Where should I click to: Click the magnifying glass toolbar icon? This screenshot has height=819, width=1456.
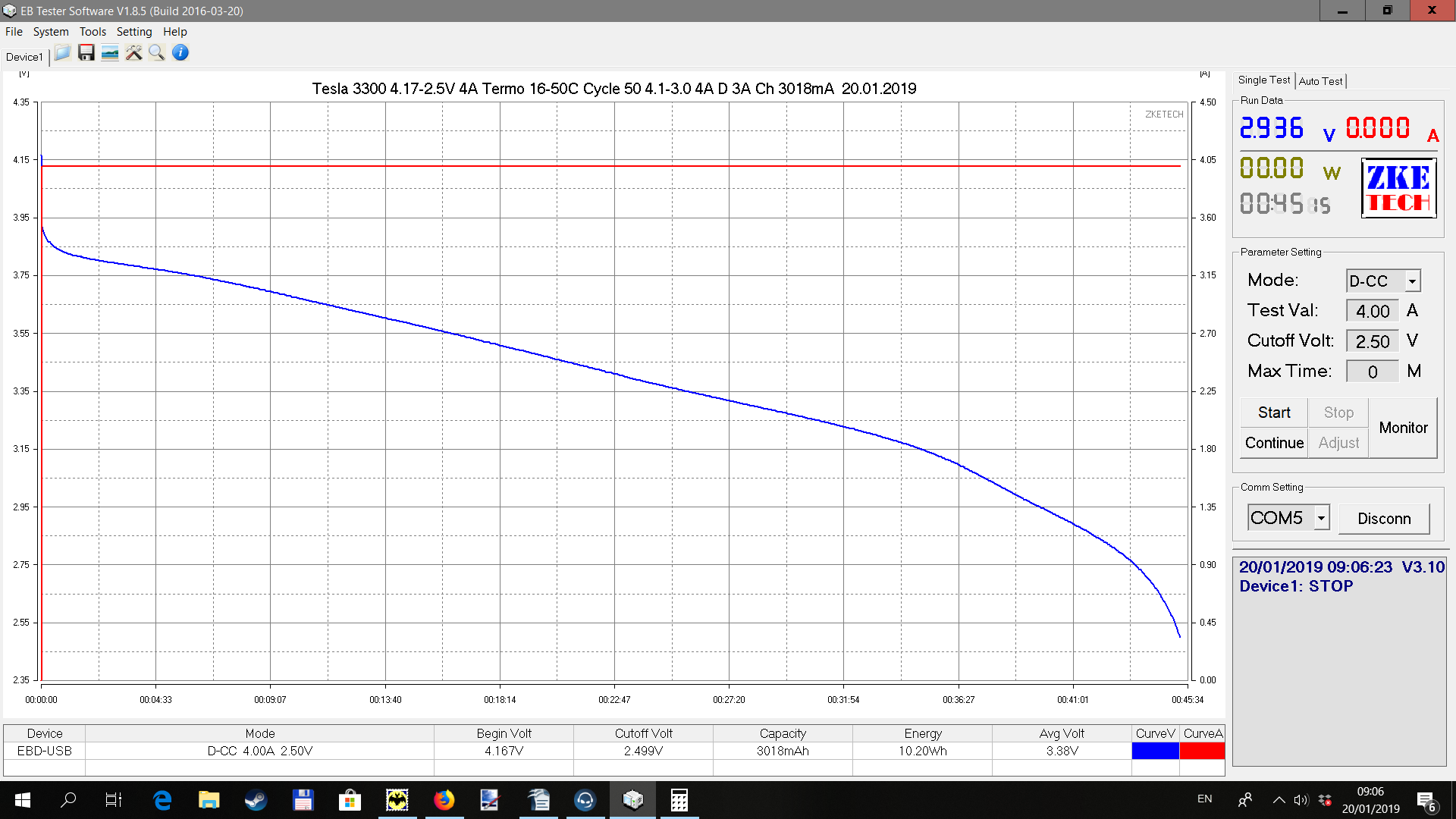[157, 53]
